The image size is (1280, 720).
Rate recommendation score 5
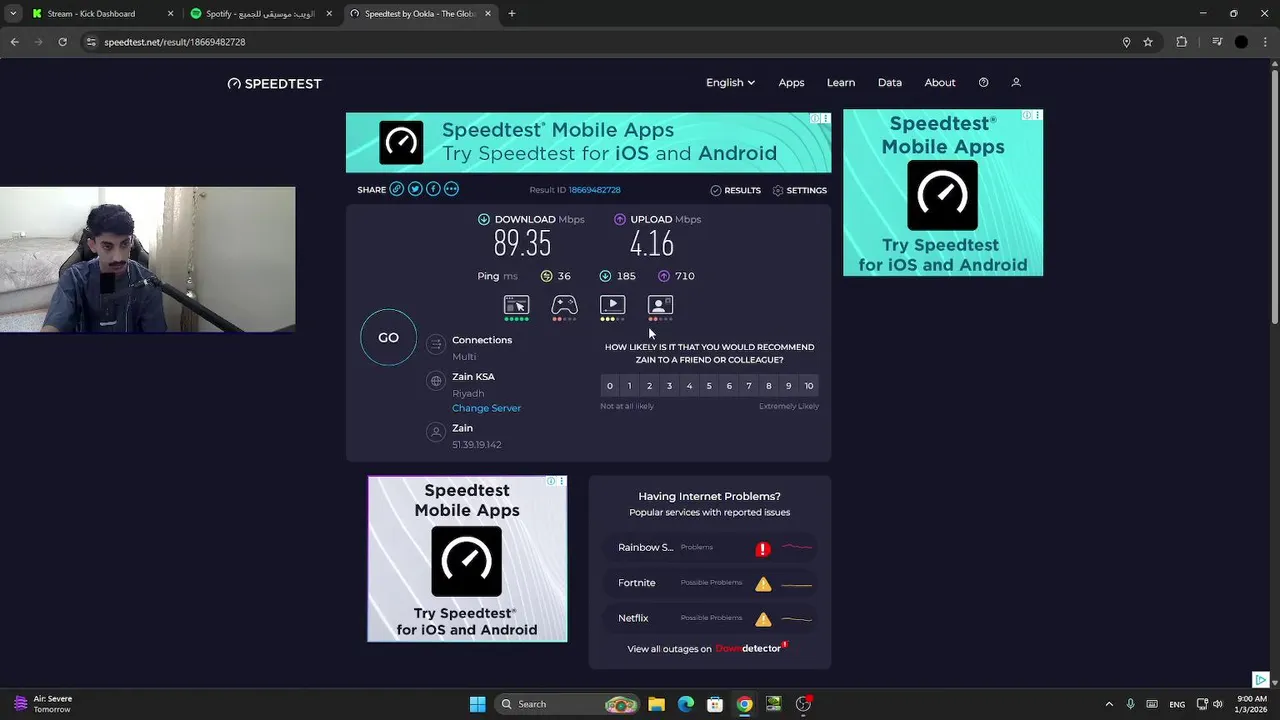pos(709,386)
